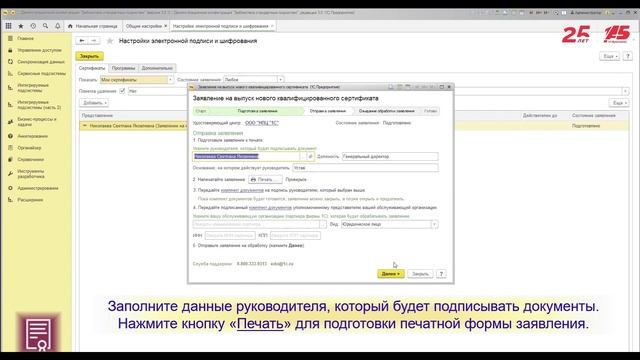Viewport: 640px width, 360px height.
Task: Click the Основание field containing 'Устав'
Action: (x=365, y=168)
